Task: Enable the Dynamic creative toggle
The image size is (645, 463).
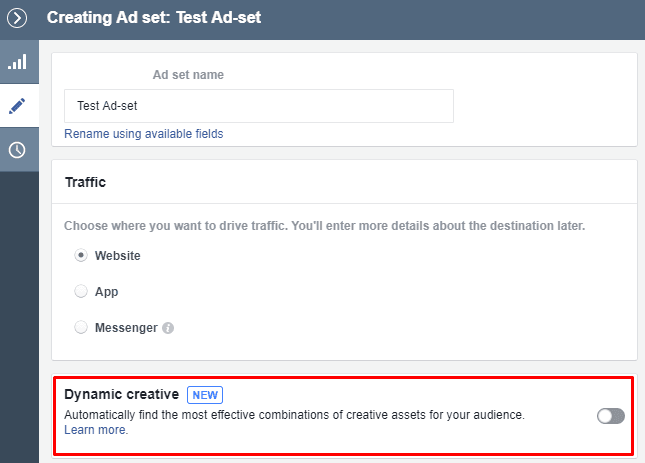Action: point(611,416)
